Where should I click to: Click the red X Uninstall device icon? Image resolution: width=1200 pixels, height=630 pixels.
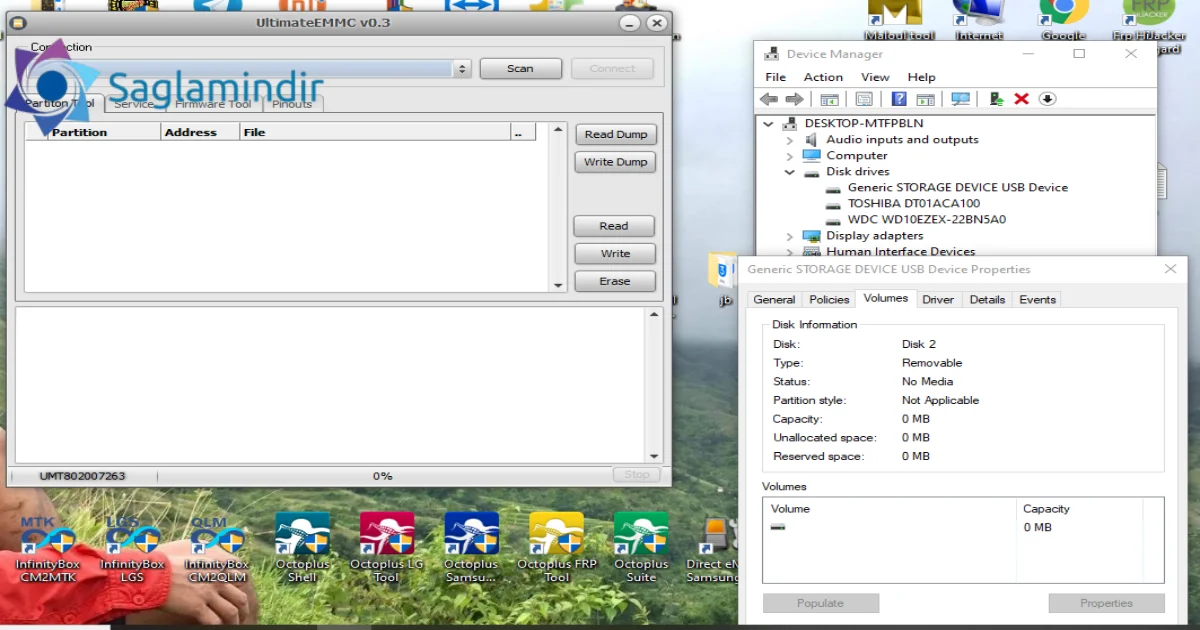pos(1021,99)
